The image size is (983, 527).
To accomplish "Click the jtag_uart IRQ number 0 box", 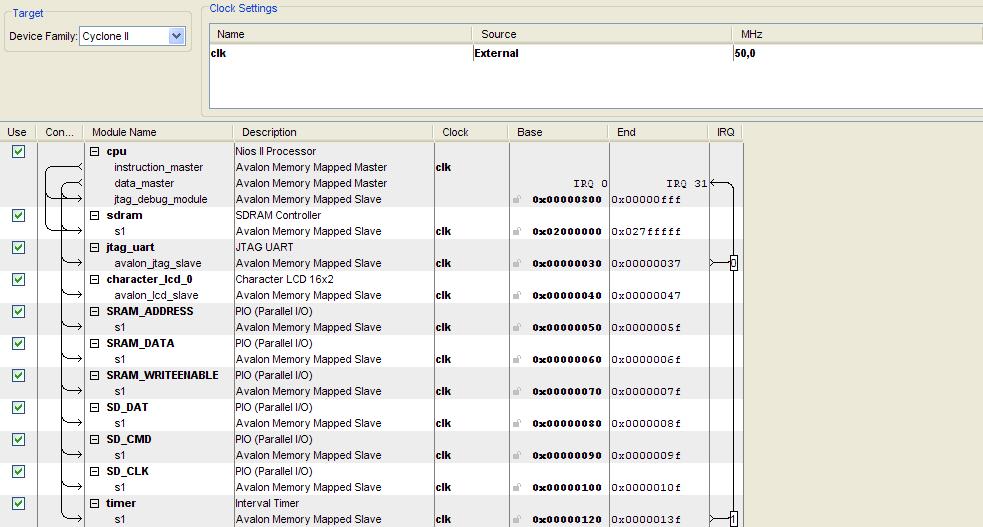I will [733, 263].
